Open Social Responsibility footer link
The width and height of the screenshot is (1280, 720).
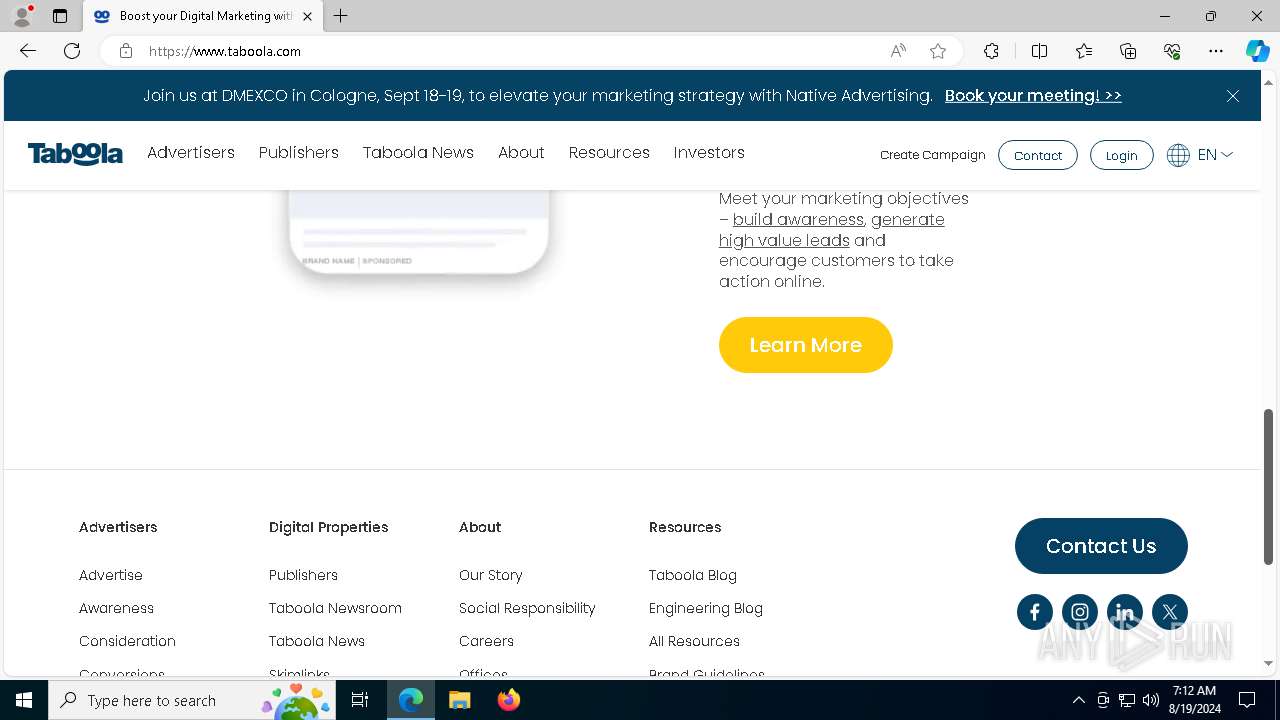pos(527,608)
